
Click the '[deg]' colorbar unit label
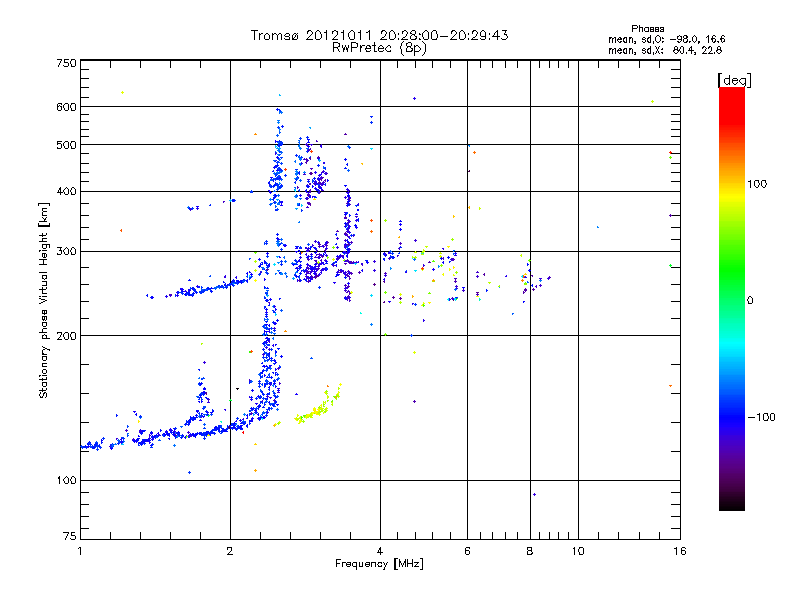pos(734,80)
